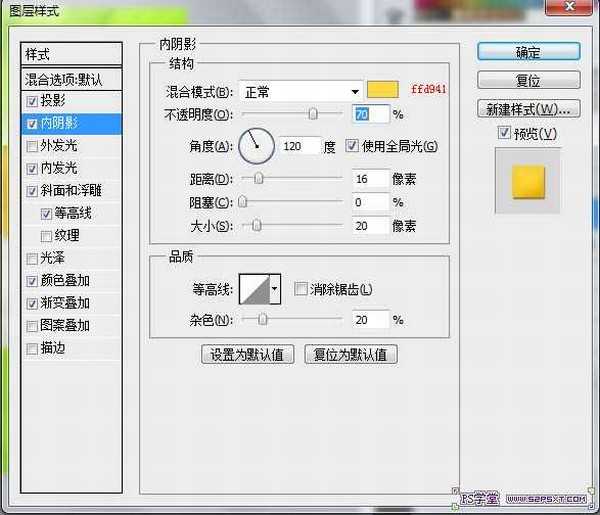Image resolution: width=600 pixels, height=515 pixels.
Task: Click the yellow style preview thumbnail
Action: (x=528, y=181)
